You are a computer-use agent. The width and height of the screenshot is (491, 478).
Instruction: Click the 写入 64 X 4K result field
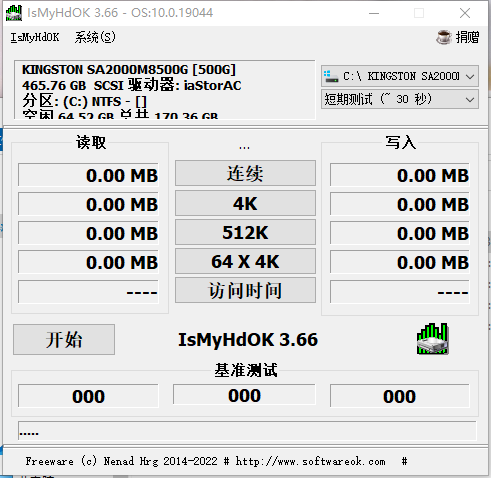coord(400,262)
